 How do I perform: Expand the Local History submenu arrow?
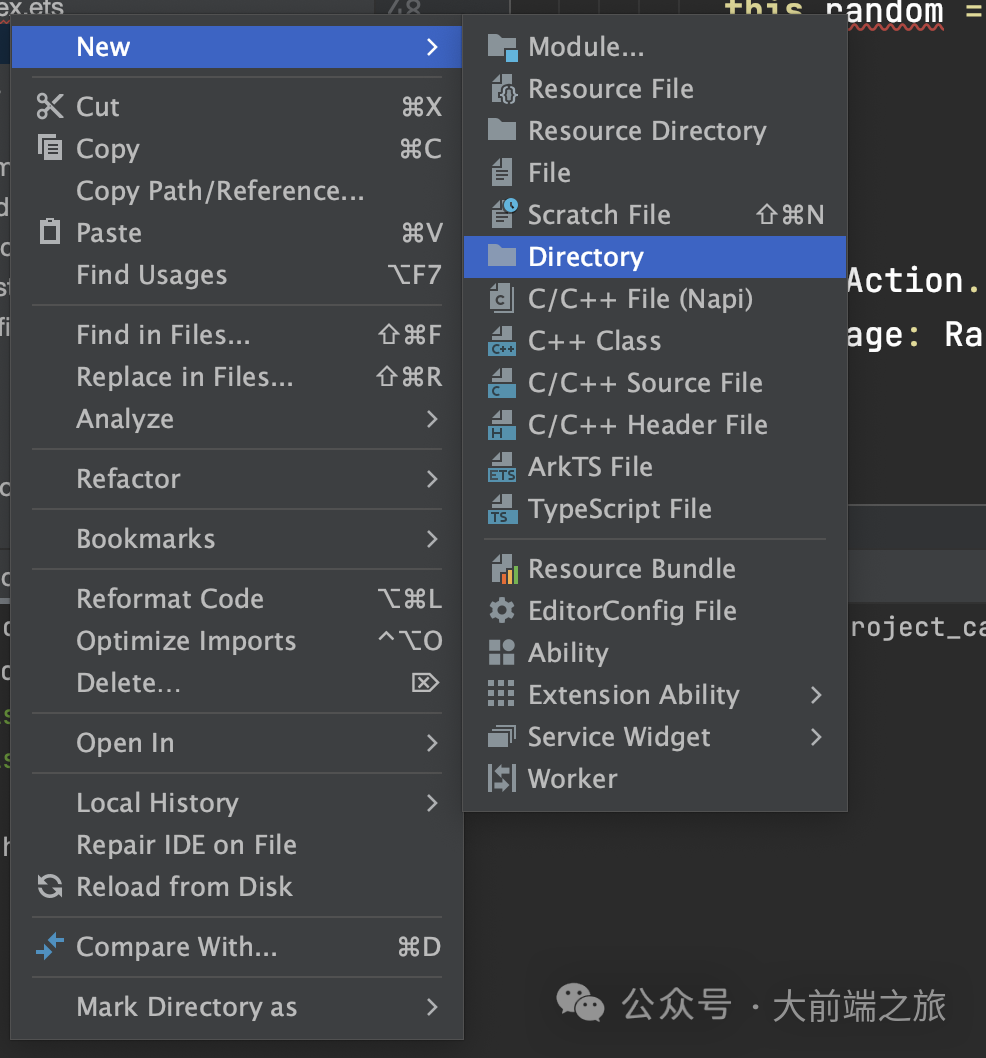point(432,803)
